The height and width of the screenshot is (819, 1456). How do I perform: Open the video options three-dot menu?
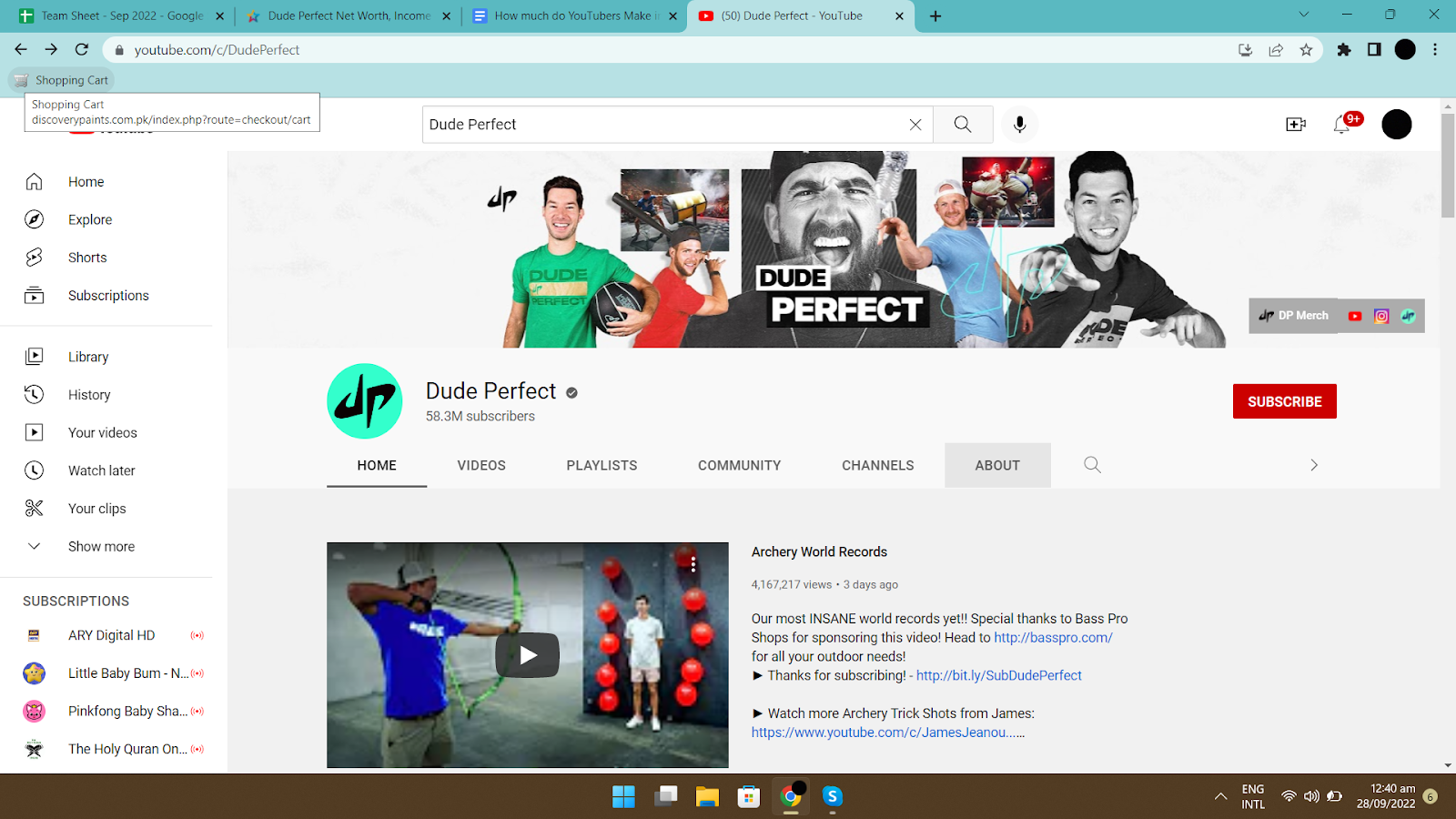(x=693, y=564)
